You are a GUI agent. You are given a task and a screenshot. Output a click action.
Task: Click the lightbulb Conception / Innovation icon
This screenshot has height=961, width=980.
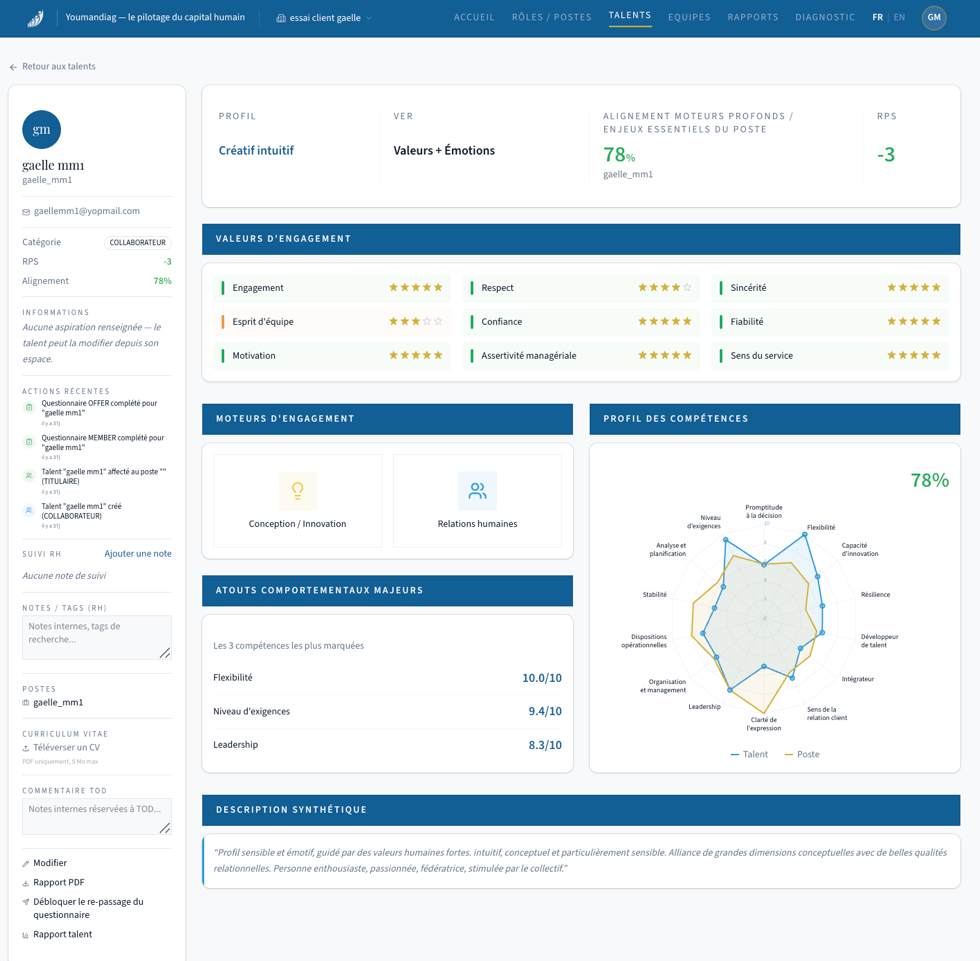298,490
